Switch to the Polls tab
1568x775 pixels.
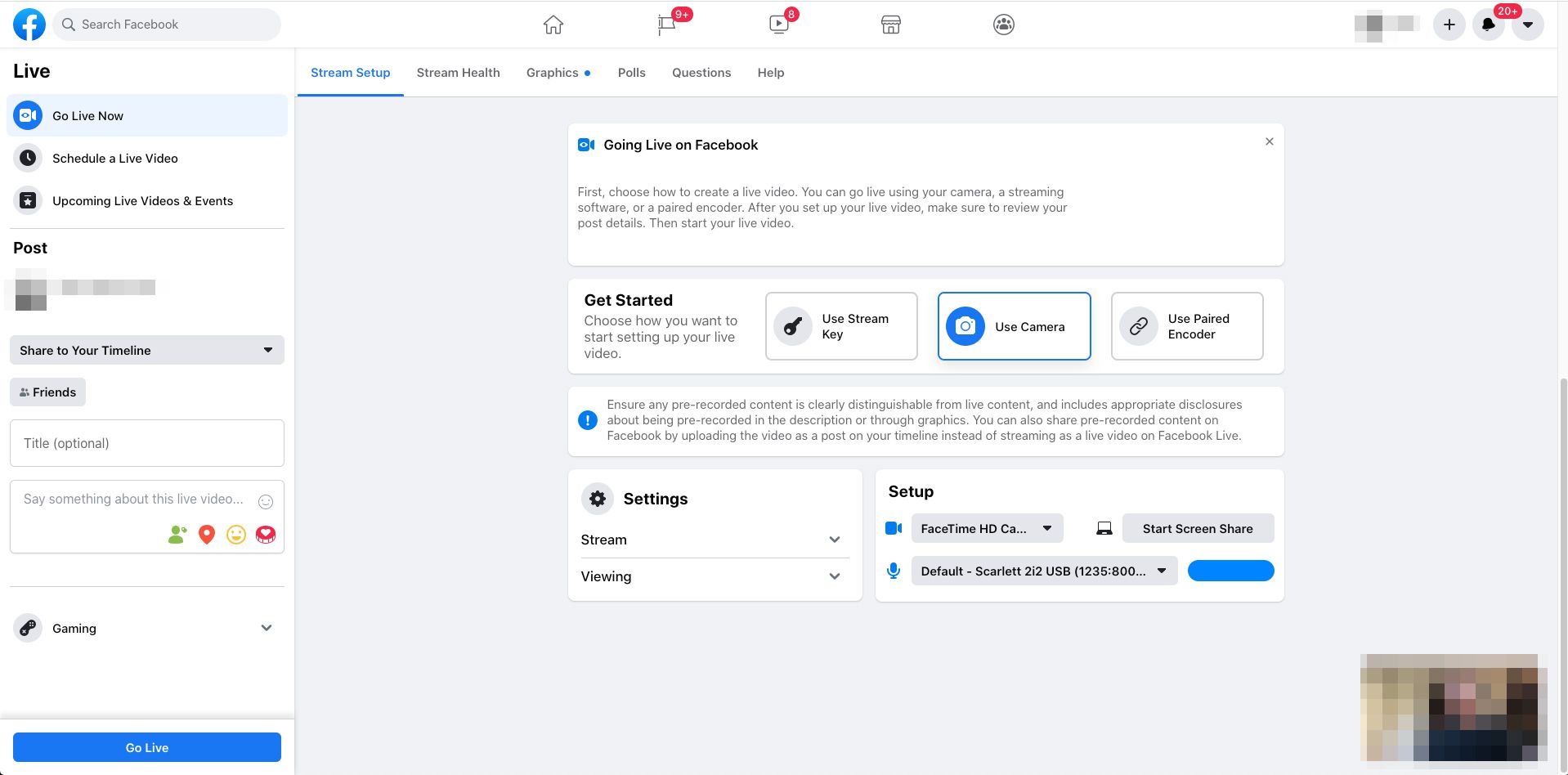pyautogui.click(x=632, y=73)
